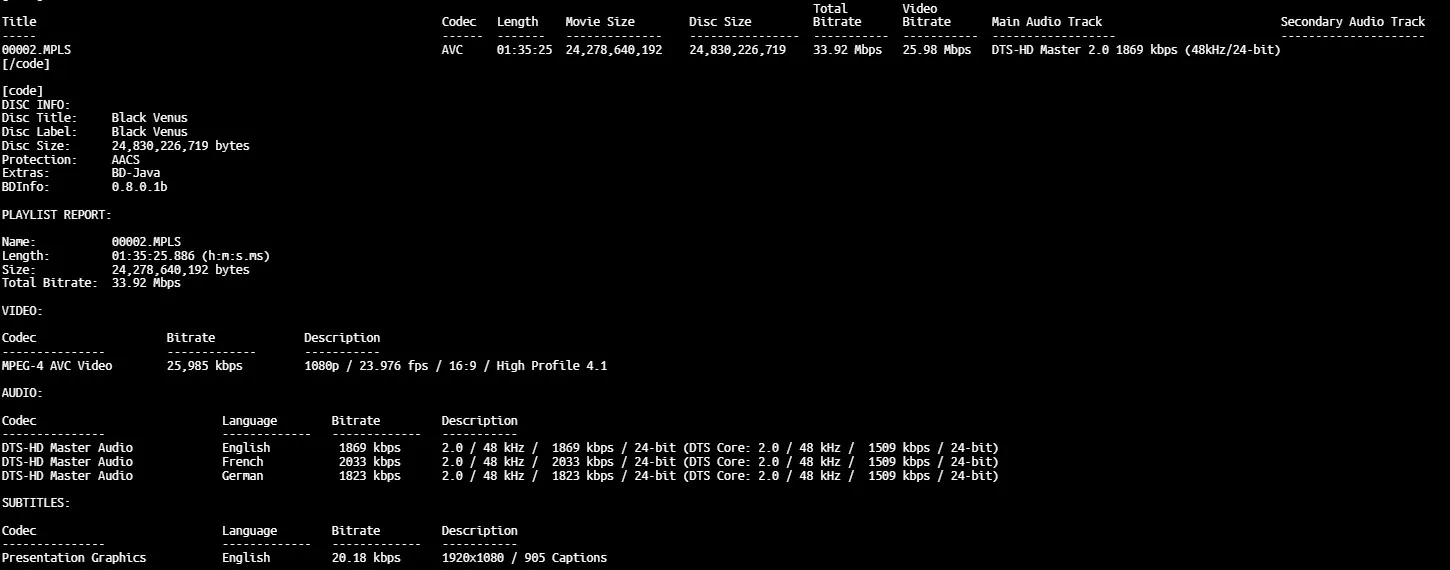Select German in the audio language column
Image resolution: width=1450 pixels, height=570 pixels.
(x=243, y=476)
